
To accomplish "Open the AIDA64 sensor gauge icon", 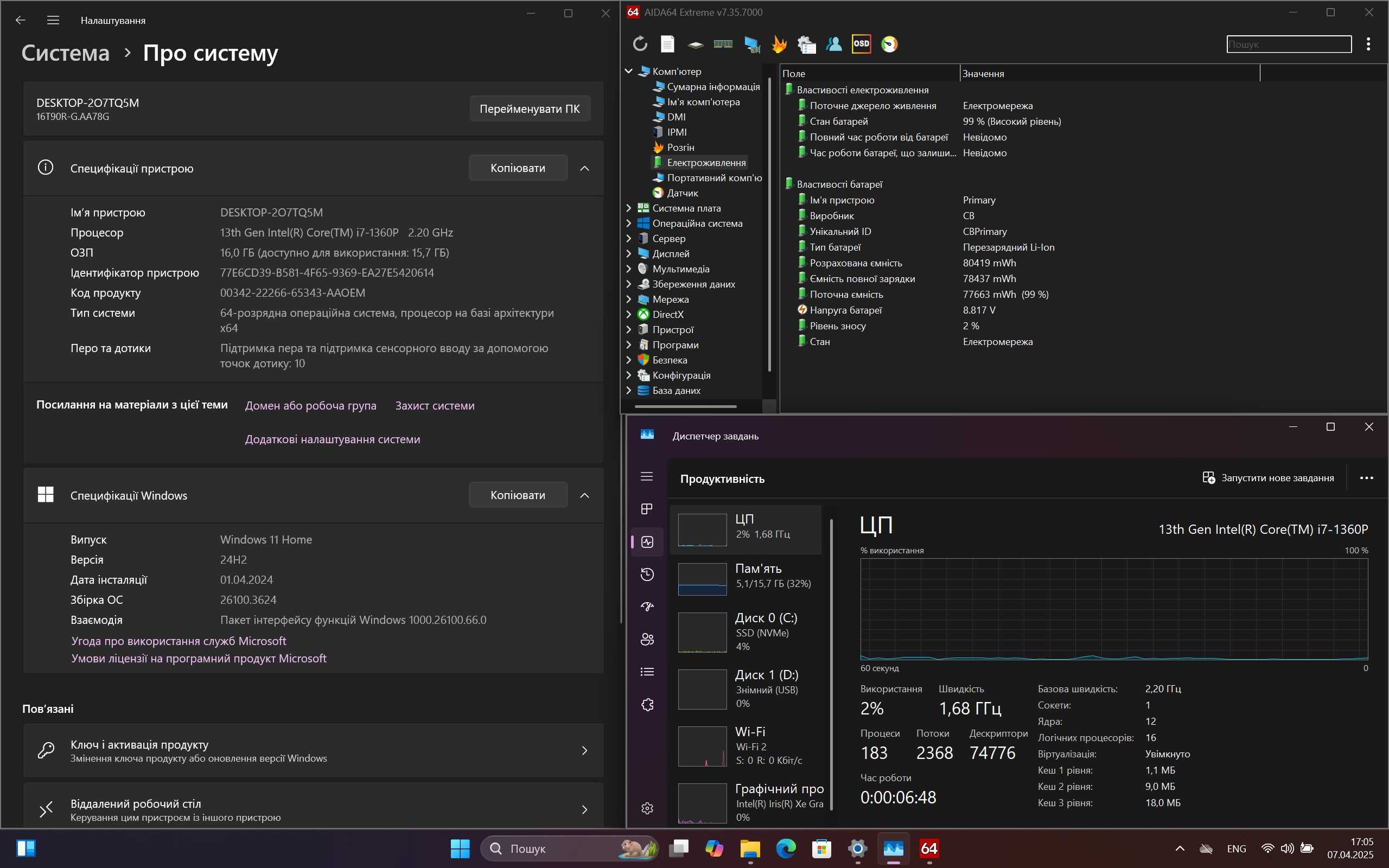I will [x=889, y=44].
